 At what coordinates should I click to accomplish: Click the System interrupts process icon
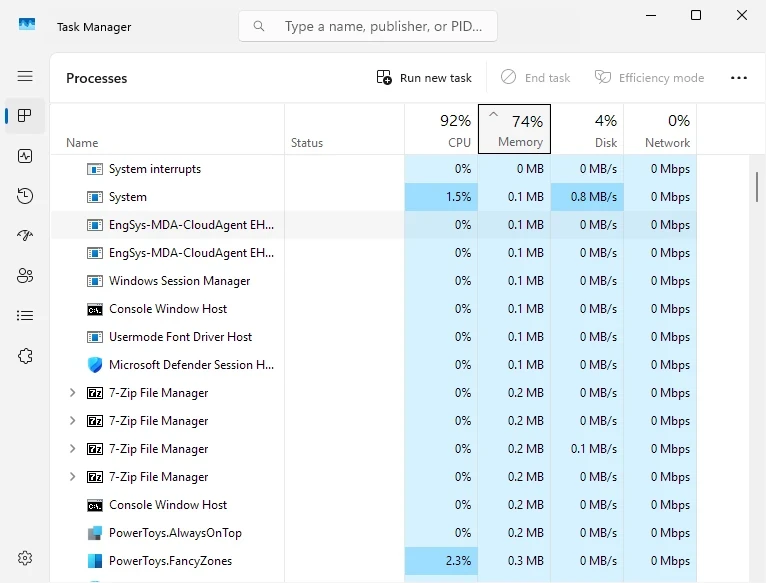point(95,169)
